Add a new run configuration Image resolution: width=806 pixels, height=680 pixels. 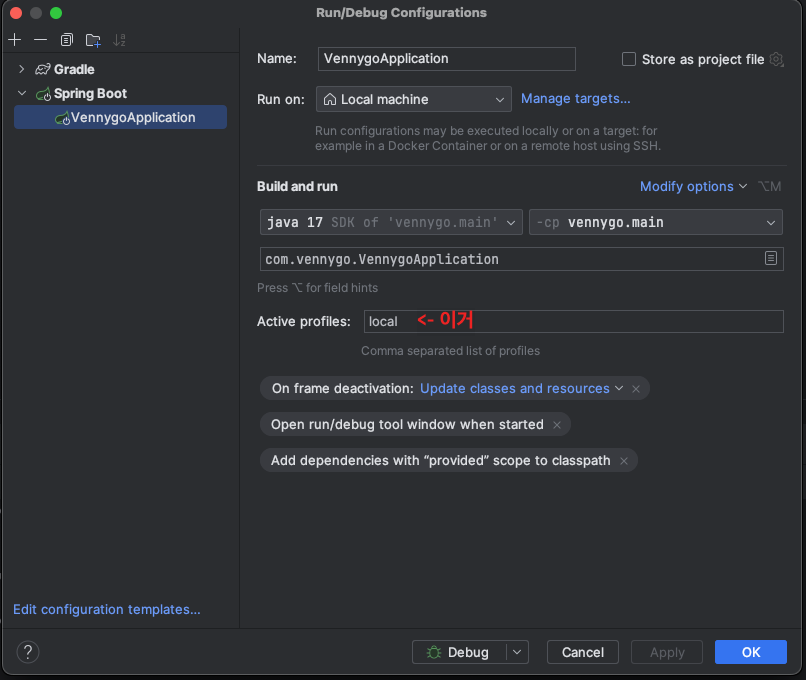coord(15,40)
